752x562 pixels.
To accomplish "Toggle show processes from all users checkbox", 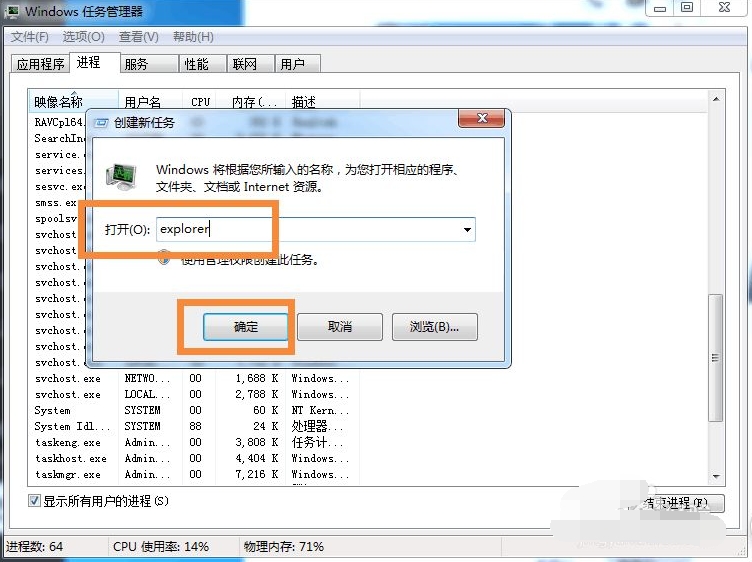I will coord(34,501).
